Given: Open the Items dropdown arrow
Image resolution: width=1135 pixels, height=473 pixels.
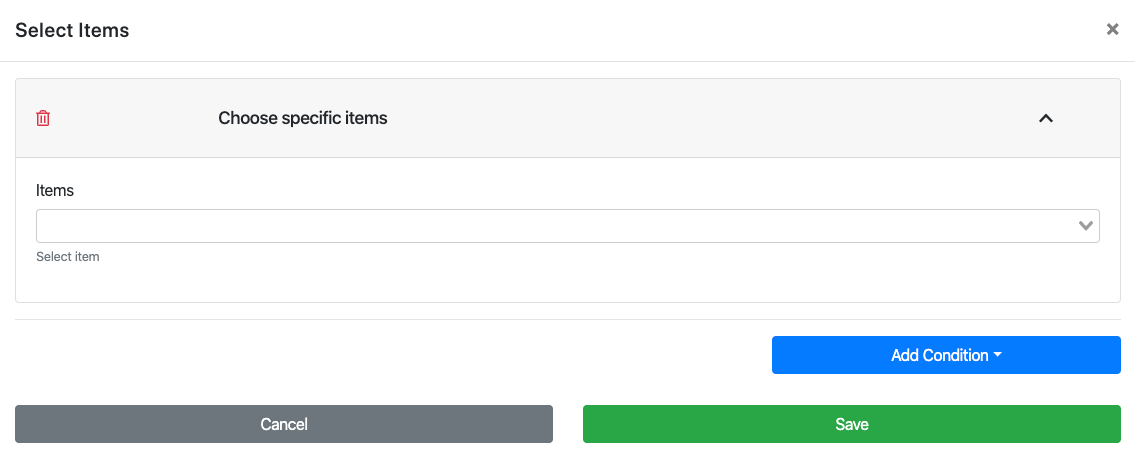Looking at the screenshot, I should [1085, 226].
